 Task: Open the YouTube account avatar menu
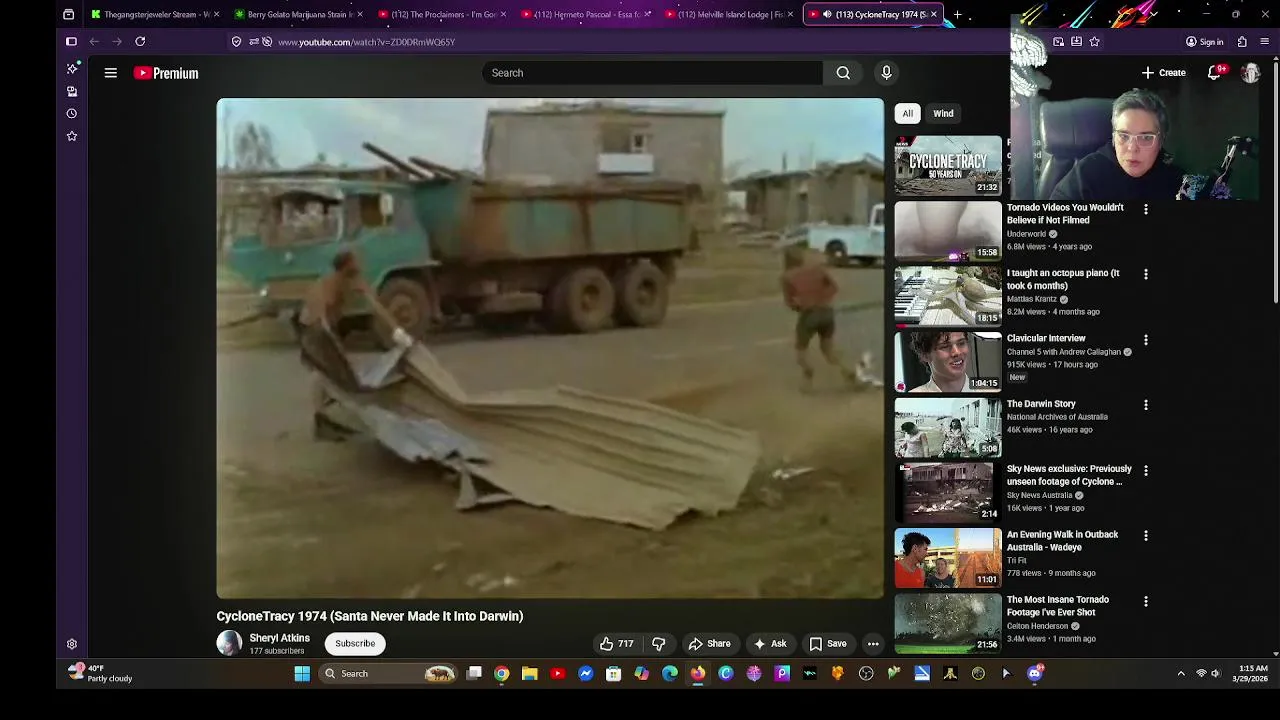tap(1250, 73)
